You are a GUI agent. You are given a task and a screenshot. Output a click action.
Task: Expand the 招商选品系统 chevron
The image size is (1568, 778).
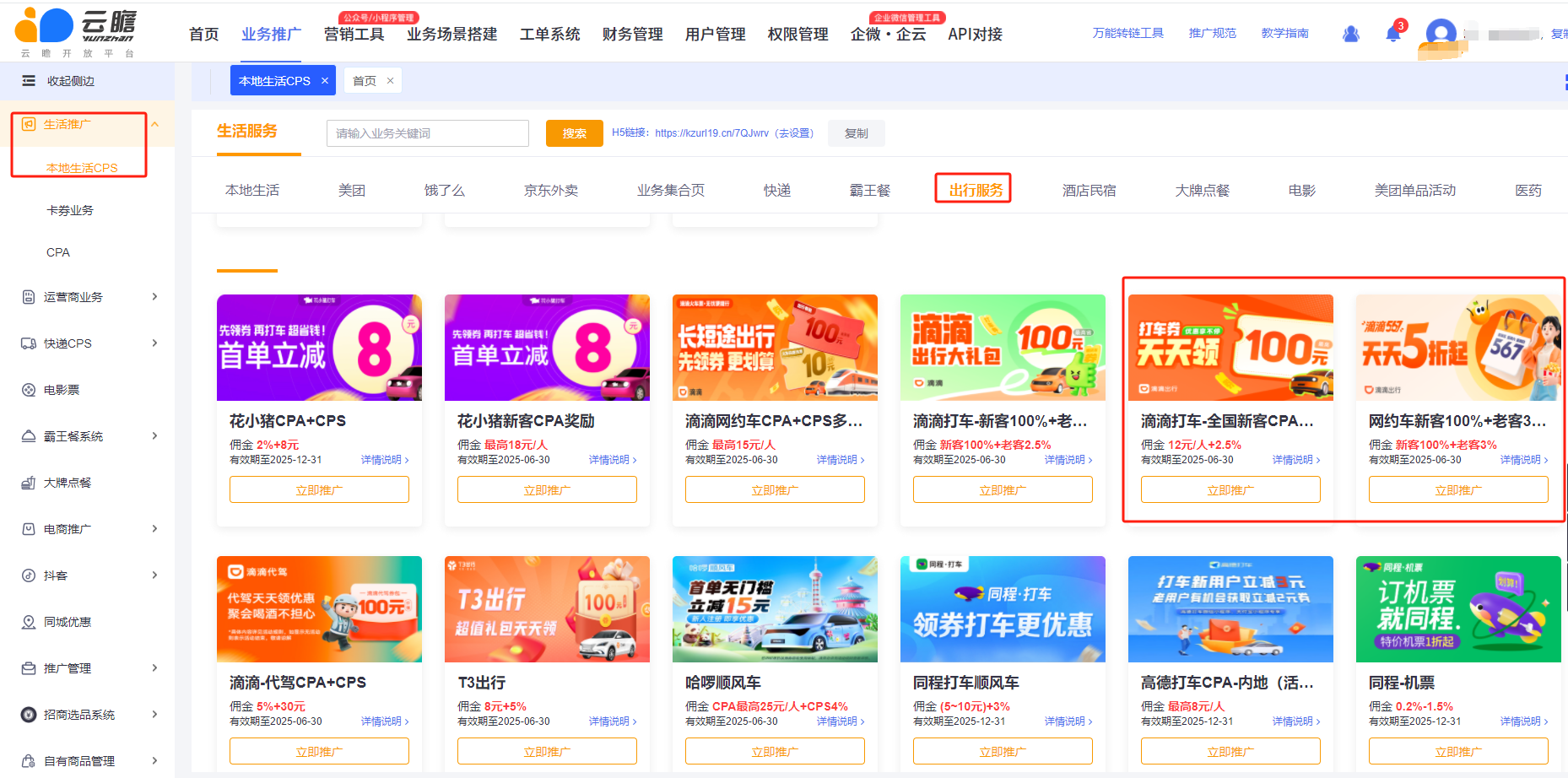click(155, 715)
